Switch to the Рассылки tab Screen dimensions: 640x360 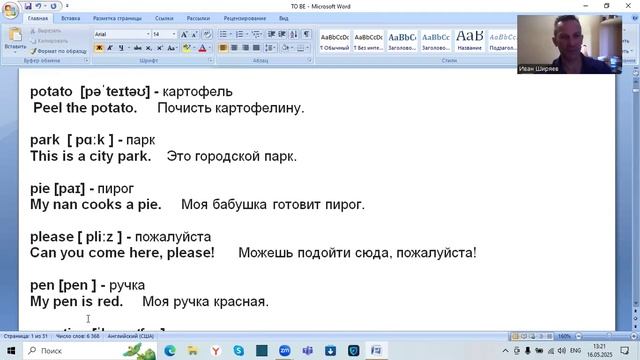point(198,18)
